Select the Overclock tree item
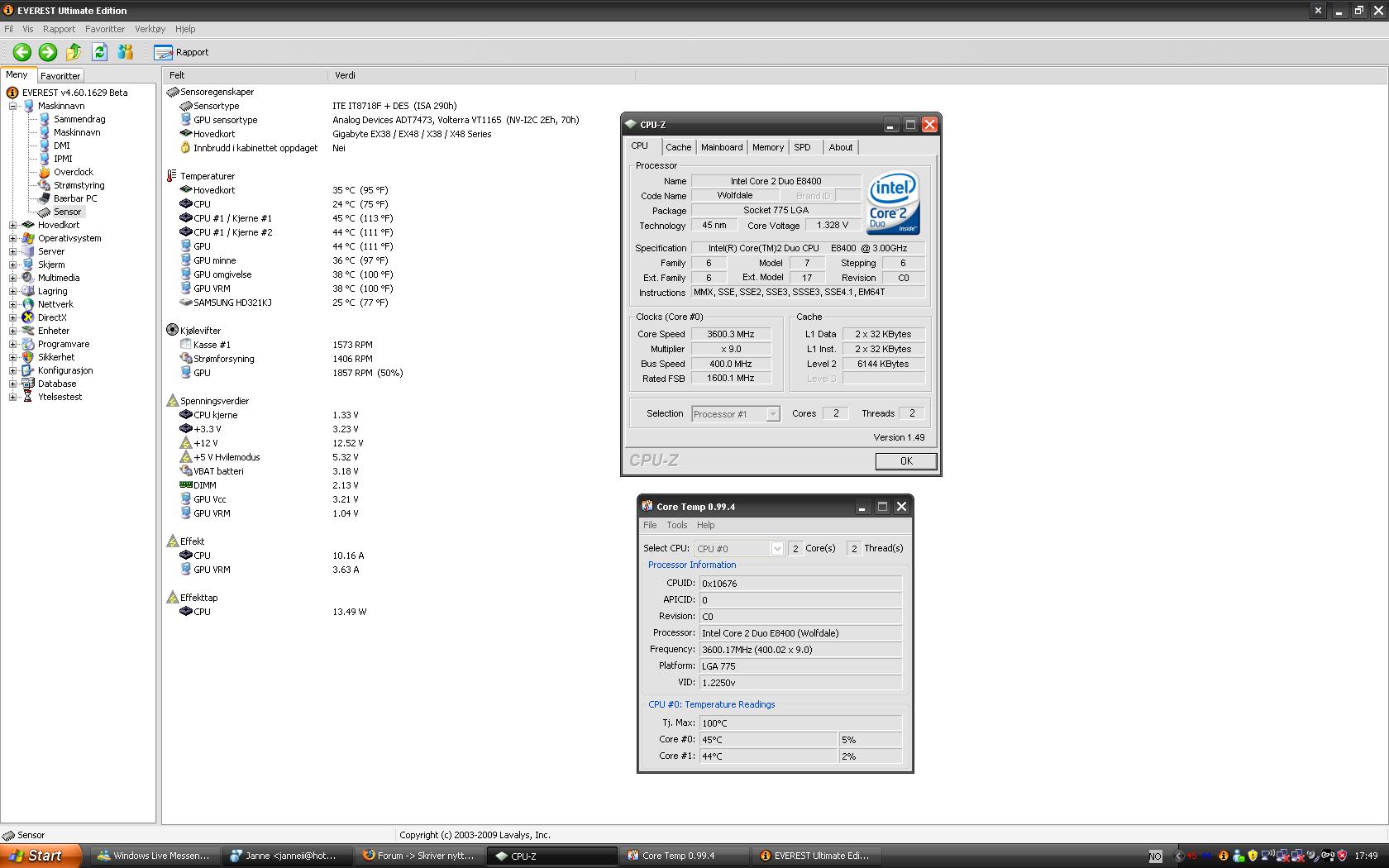The image size is (1389, 868). [x=74, y=172]
